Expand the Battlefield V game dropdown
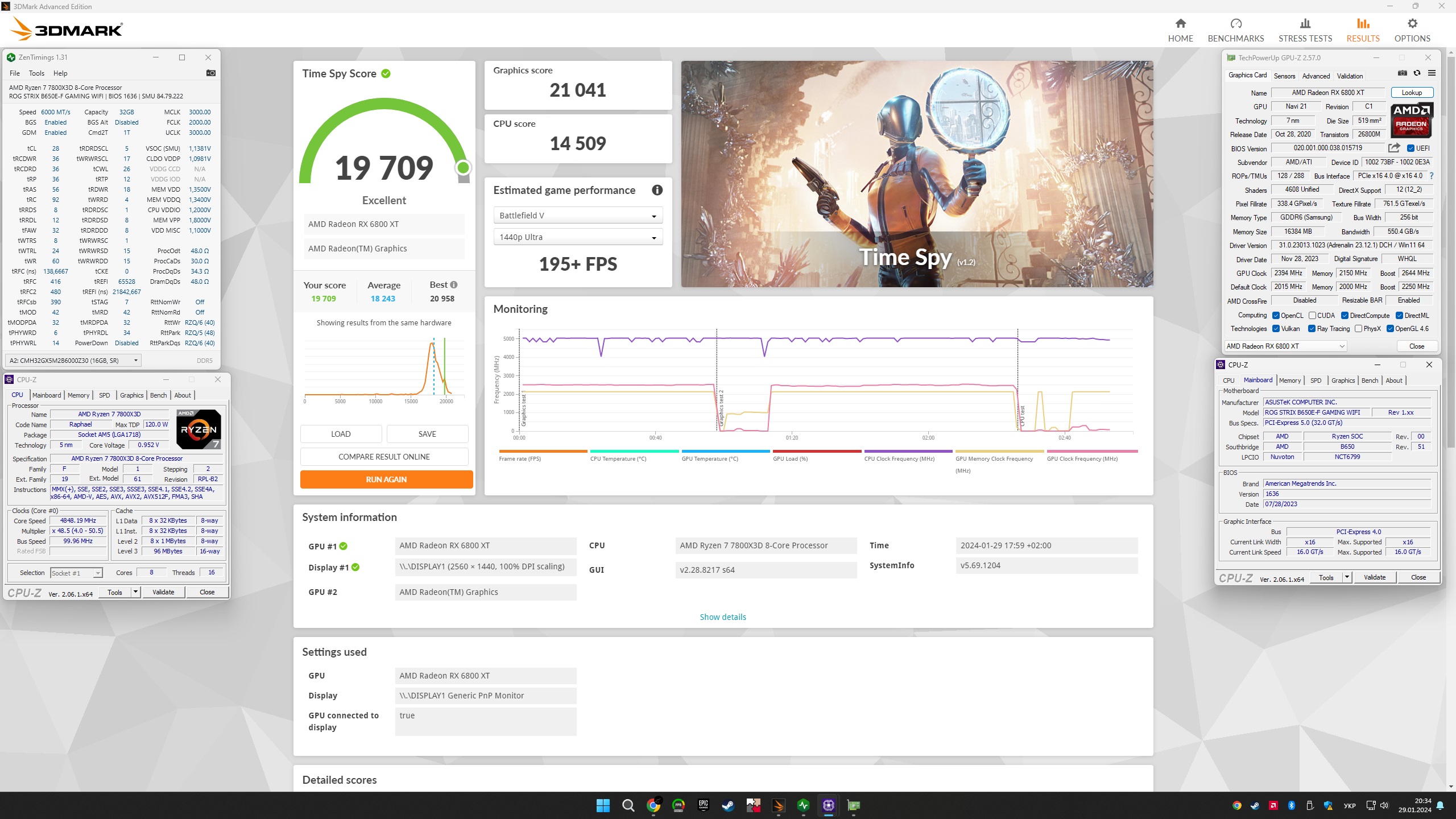Viewport: 1456px width, 819px height. [578, 216]
